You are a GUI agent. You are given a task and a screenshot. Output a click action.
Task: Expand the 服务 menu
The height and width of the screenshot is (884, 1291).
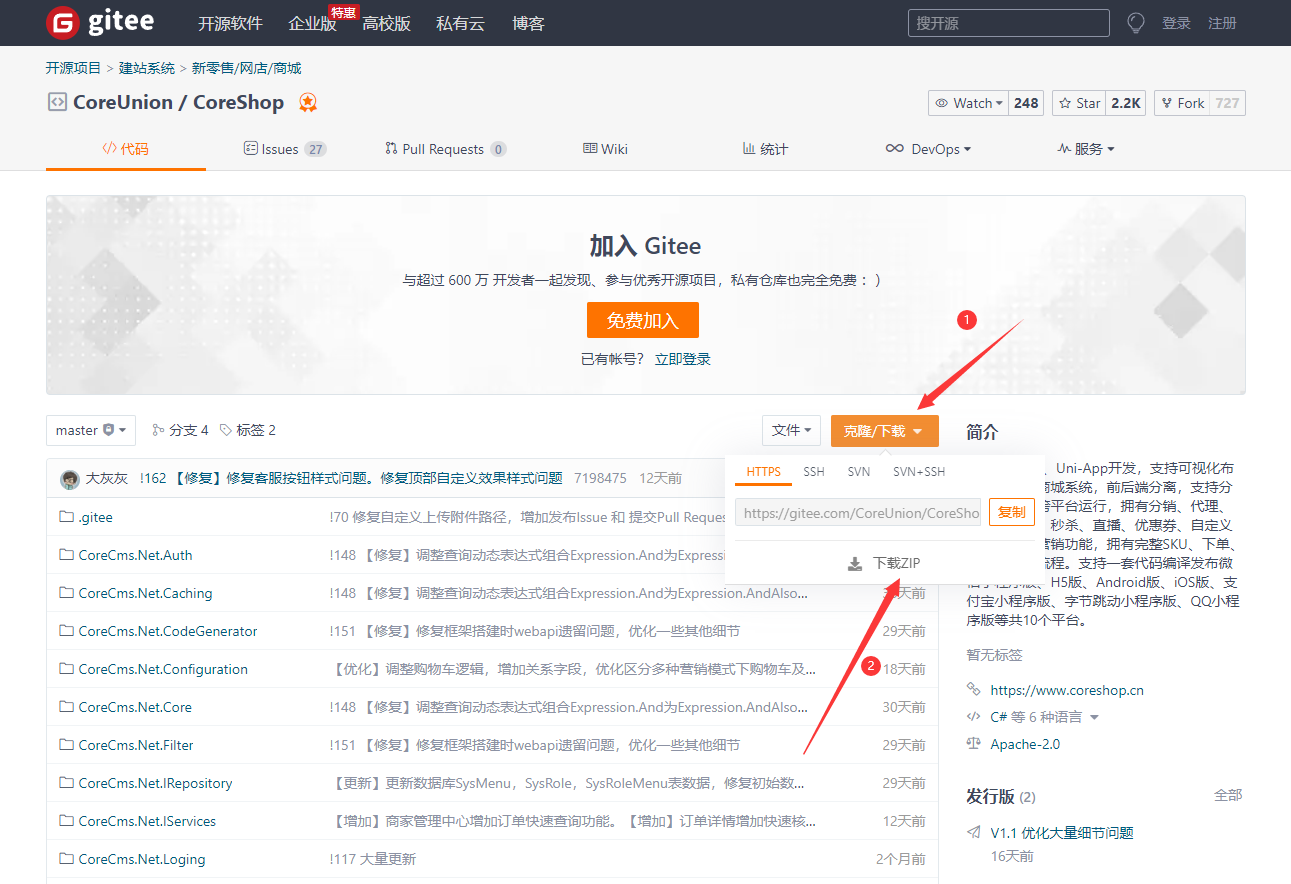1085,149
